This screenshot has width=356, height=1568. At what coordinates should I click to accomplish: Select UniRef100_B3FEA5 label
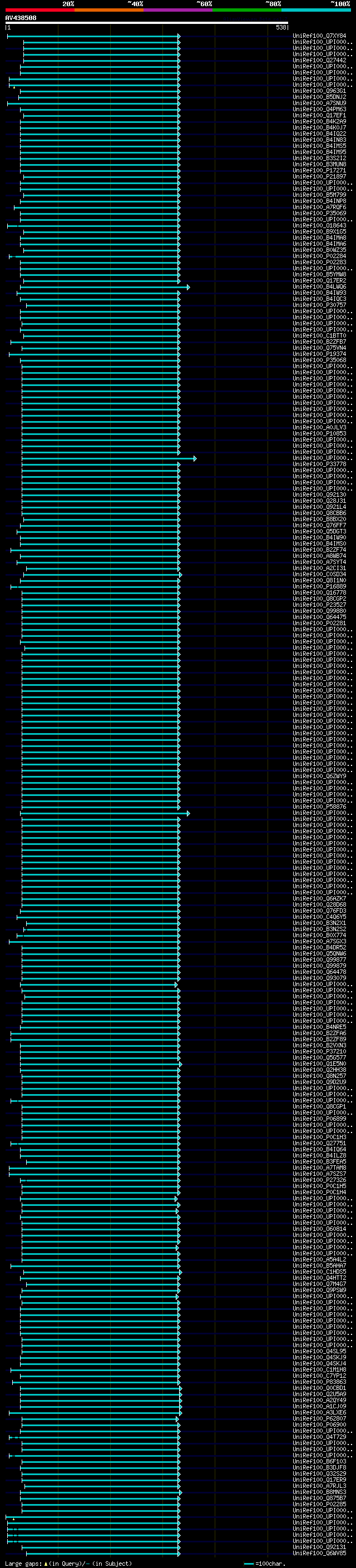point(319,1161)
